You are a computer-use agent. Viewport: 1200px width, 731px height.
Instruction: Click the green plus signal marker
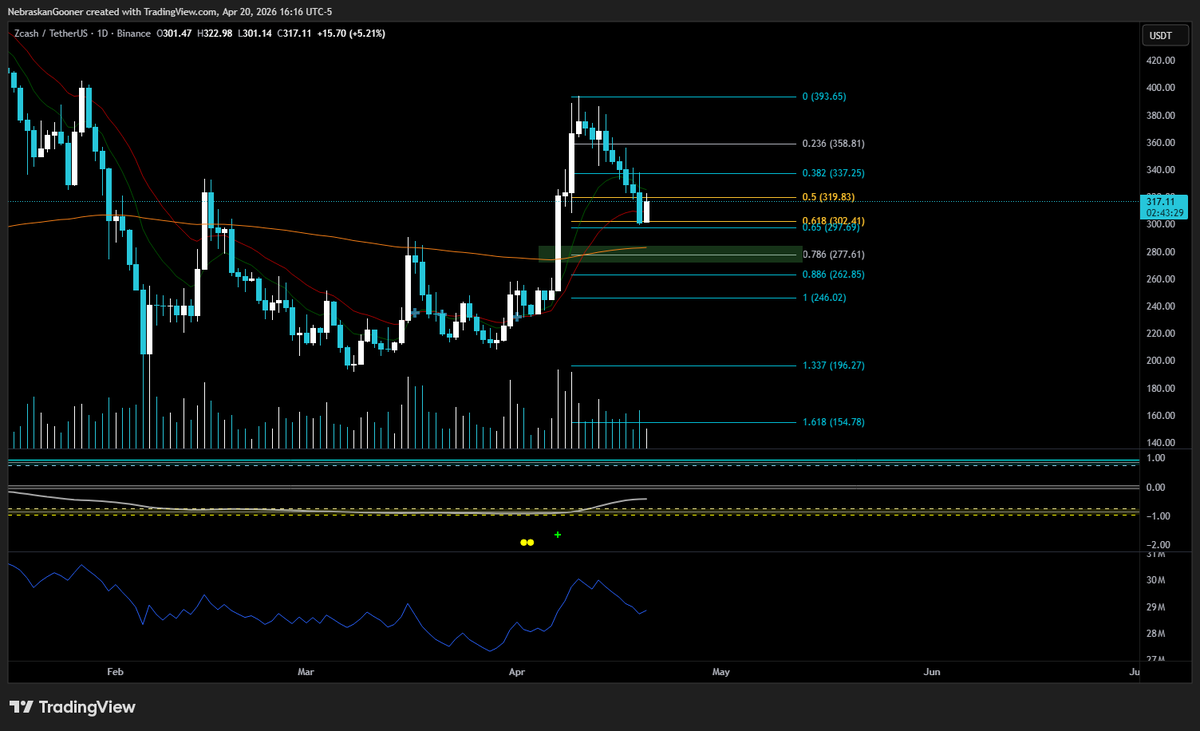(557, 535)
